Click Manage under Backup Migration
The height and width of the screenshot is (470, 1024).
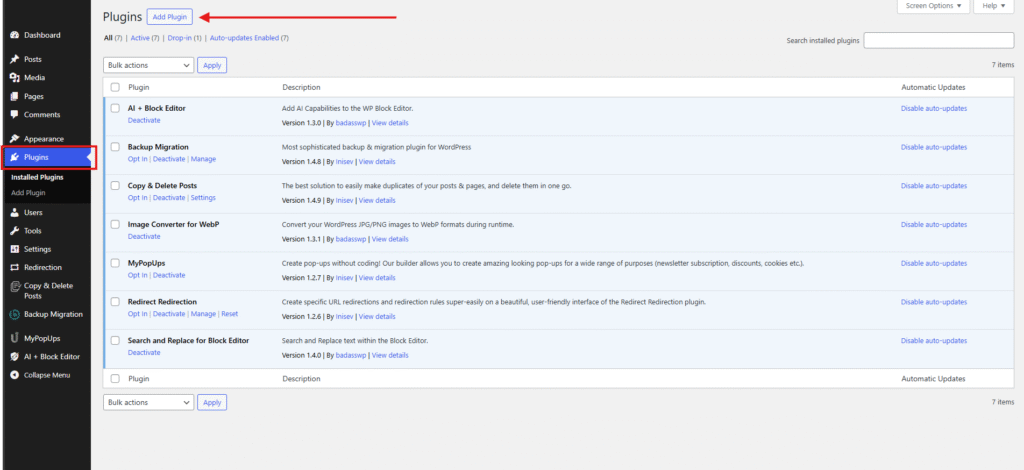click(x=203, y=159)
